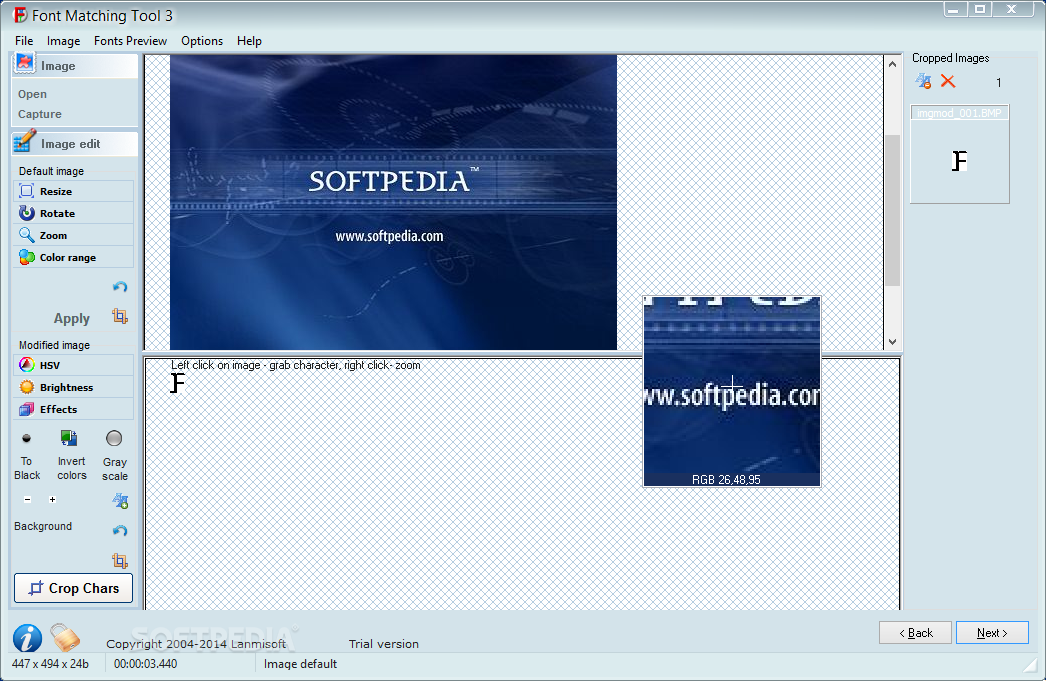Open the Fonts Preview menu
The height and width of the screenshot is (681, 1046).
[x=130, y=41]
